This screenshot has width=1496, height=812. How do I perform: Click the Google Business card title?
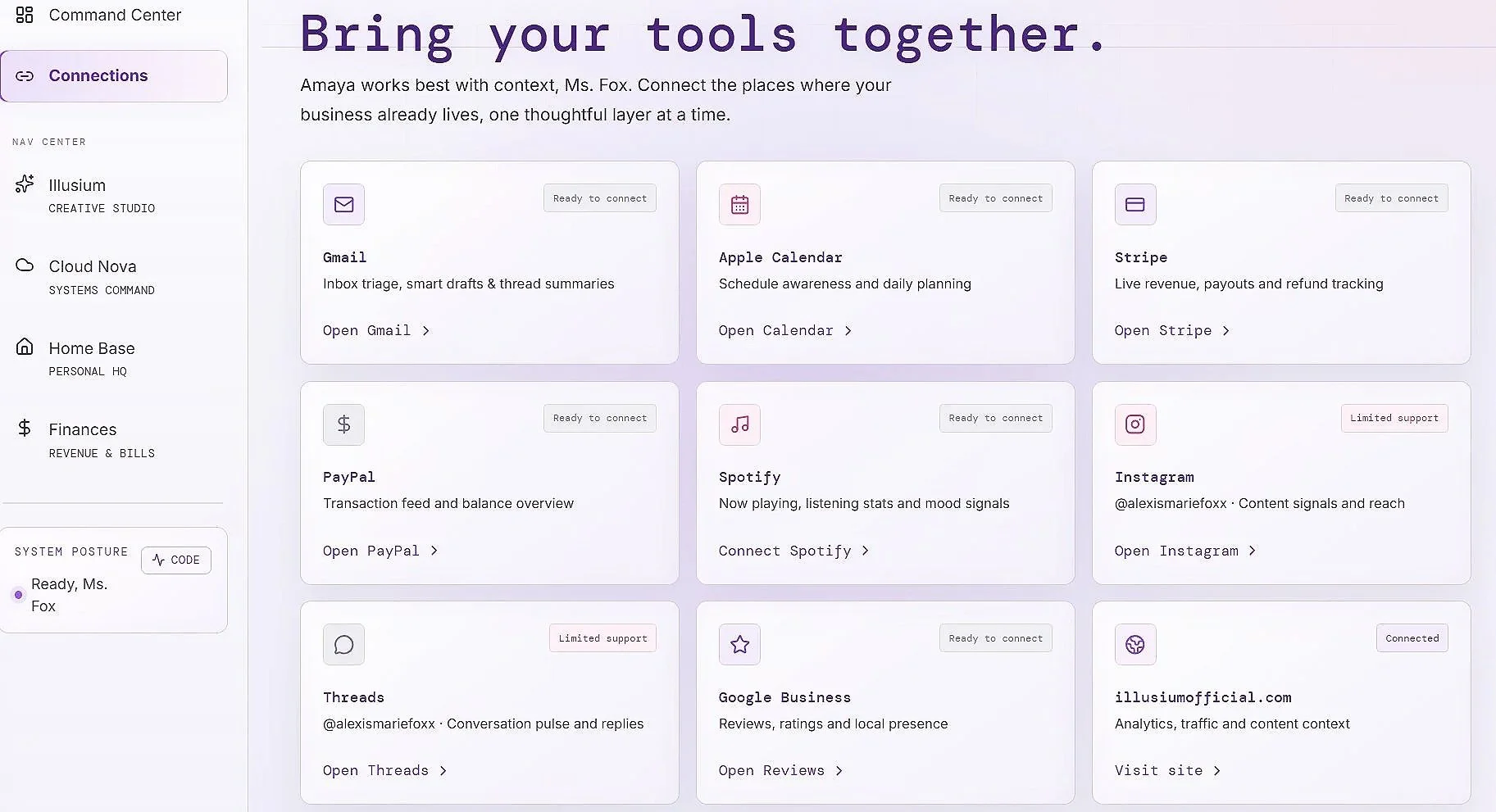tap(785, 697)
